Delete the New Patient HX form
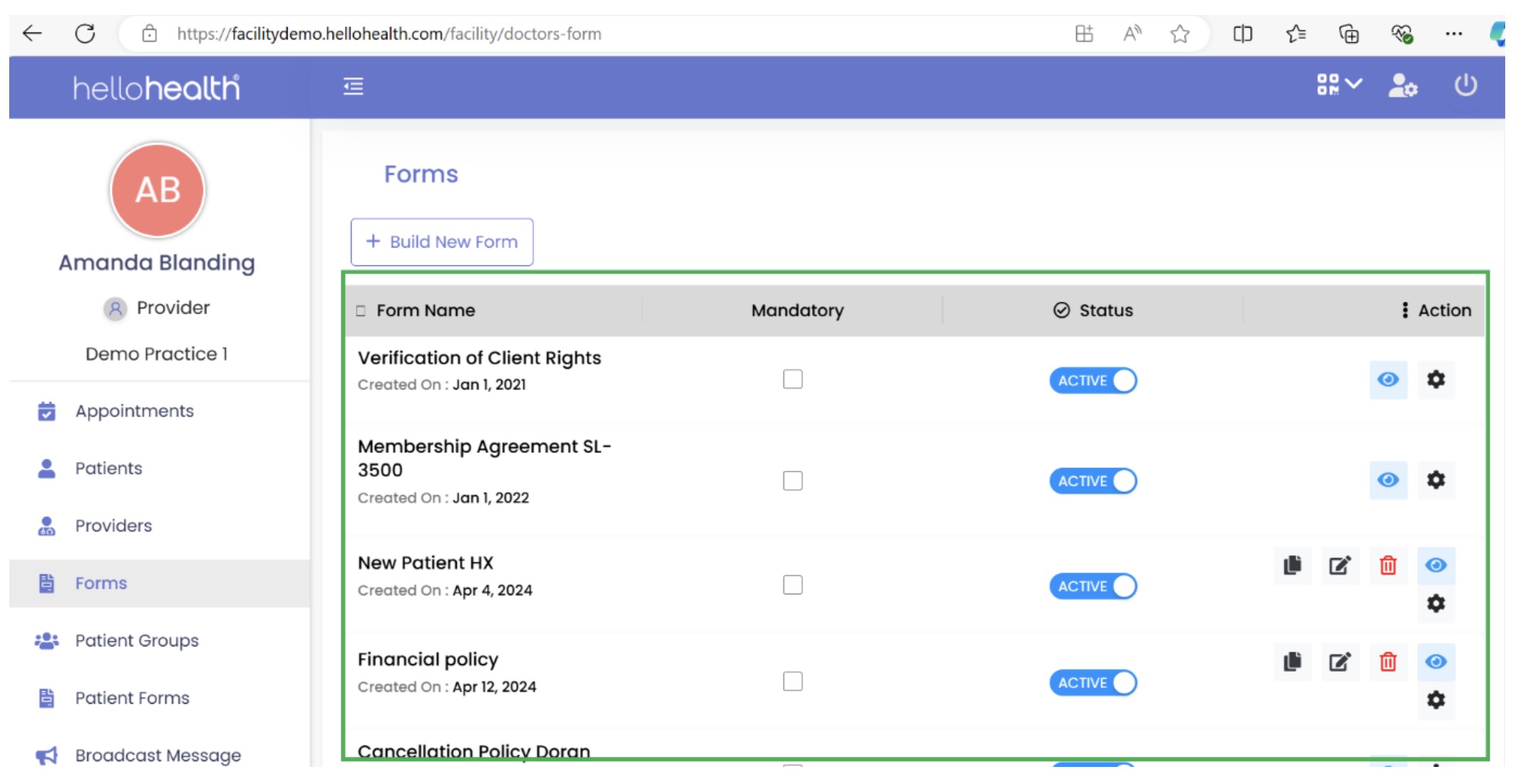 point(1387,565)
